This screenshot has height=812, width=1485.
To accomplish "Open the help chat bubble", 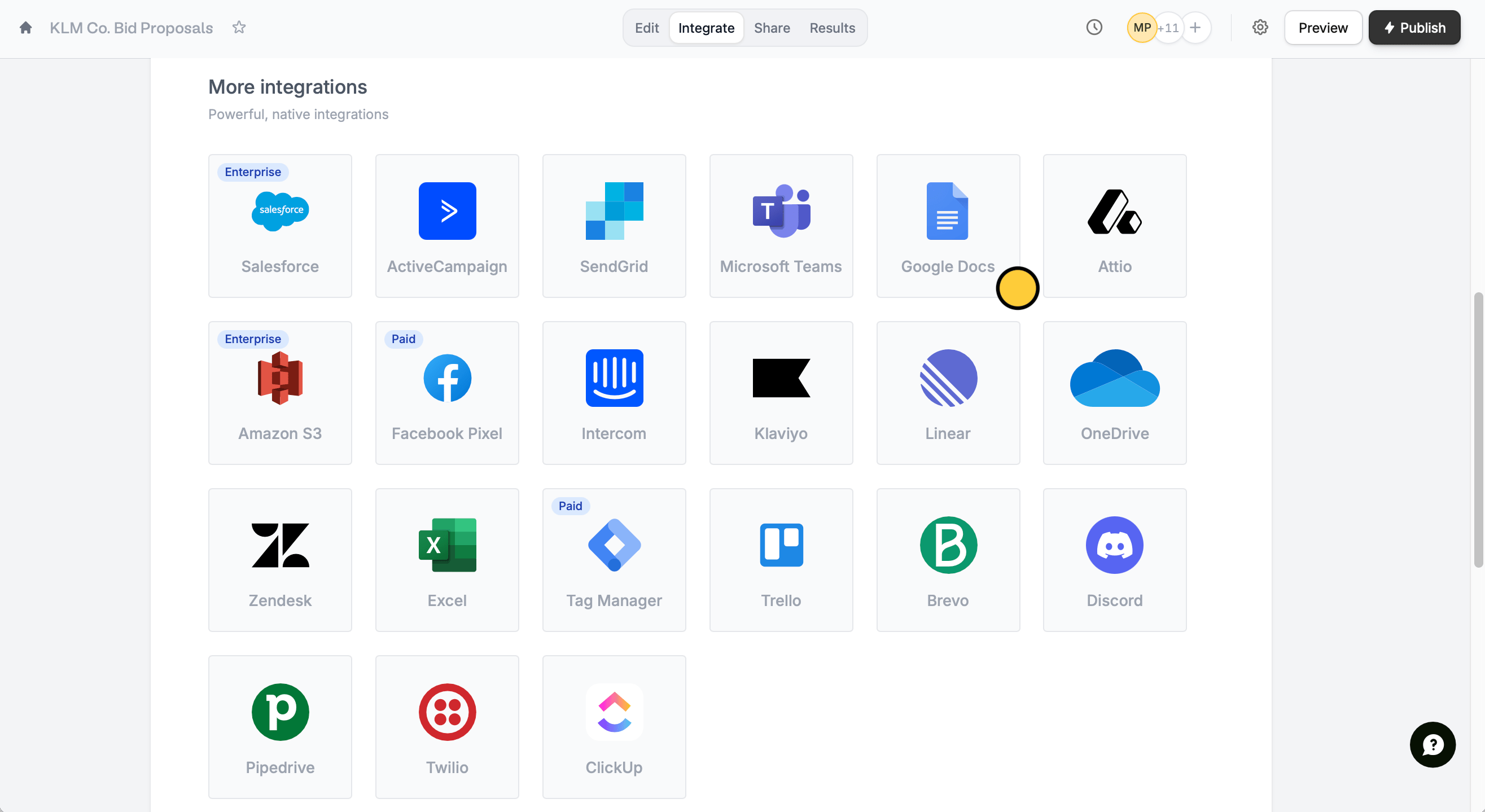I will [1432, 745].
